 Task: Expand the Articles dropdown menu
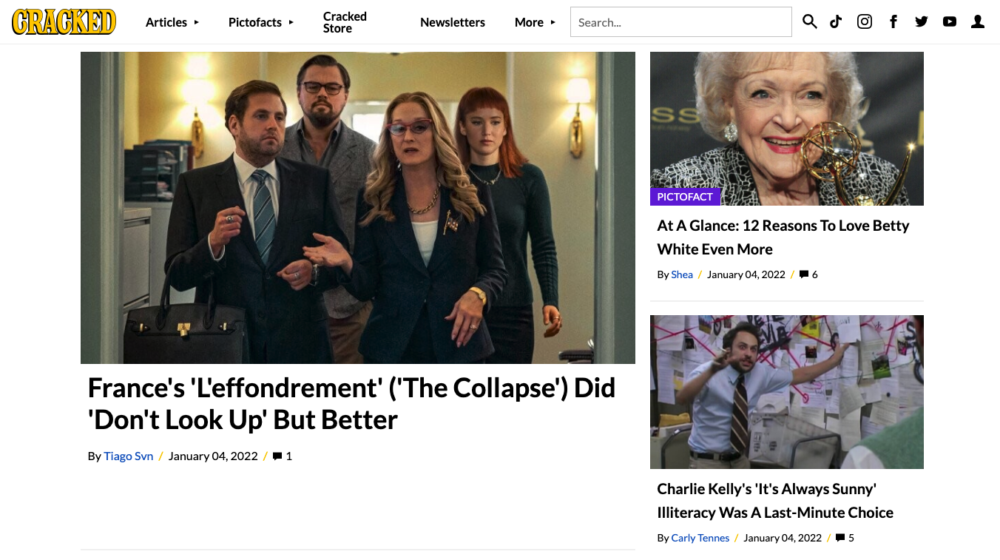click(x=172, y=22)
